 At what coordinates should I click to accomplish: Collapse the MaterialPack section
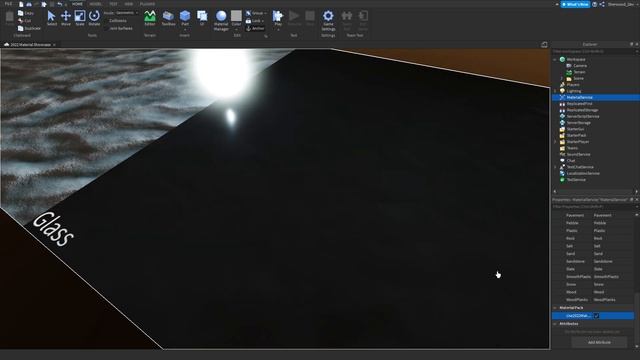coord(555,308)
